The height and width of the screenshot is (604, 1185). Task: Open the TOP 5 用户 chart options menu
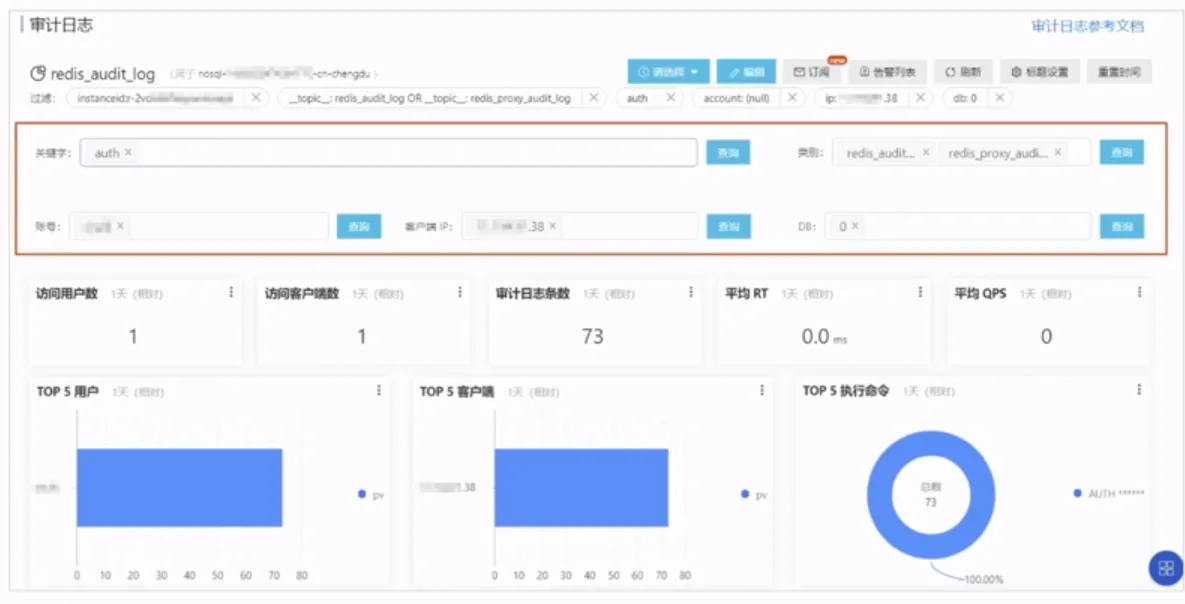[x=381, y=391]
